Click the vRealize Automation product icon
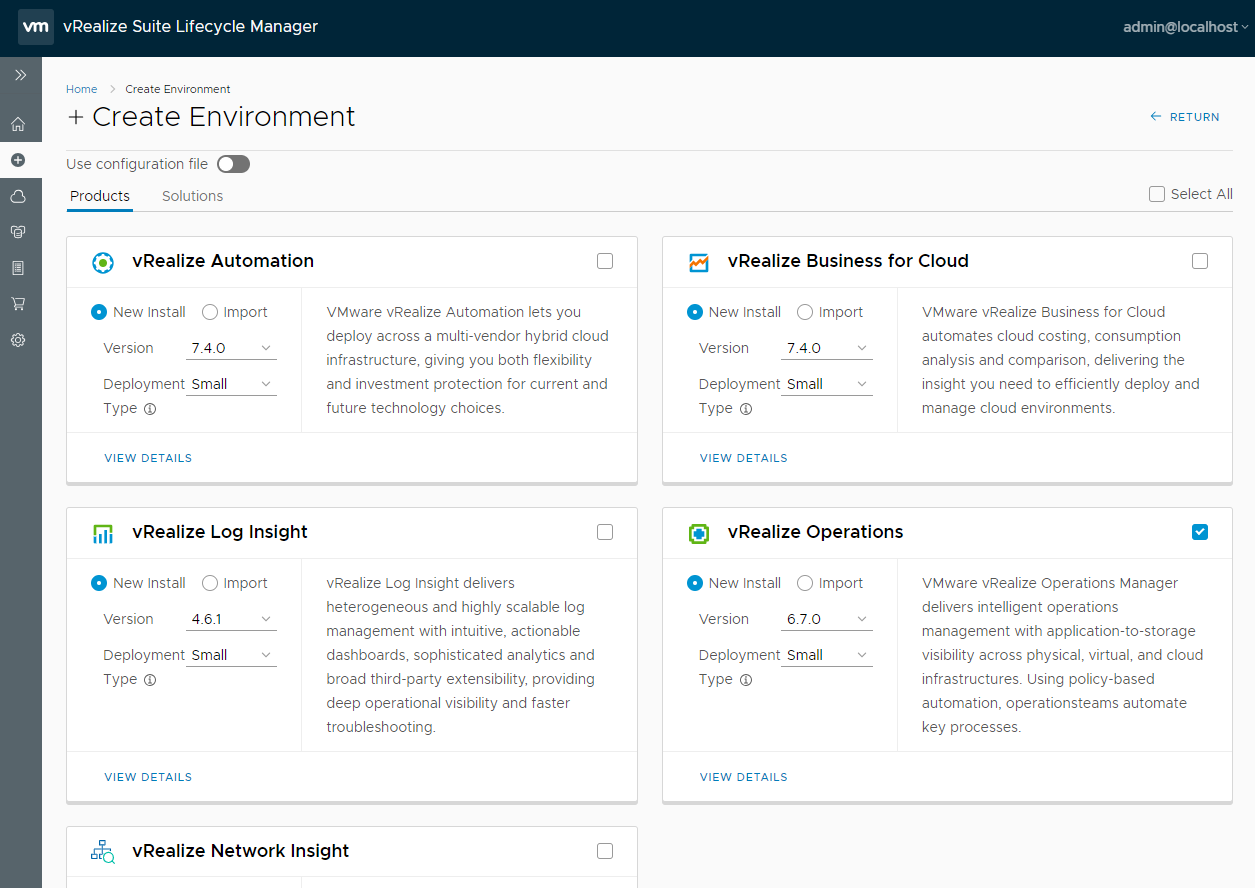This screenshot has height=888, width=1255. point(103,262)
